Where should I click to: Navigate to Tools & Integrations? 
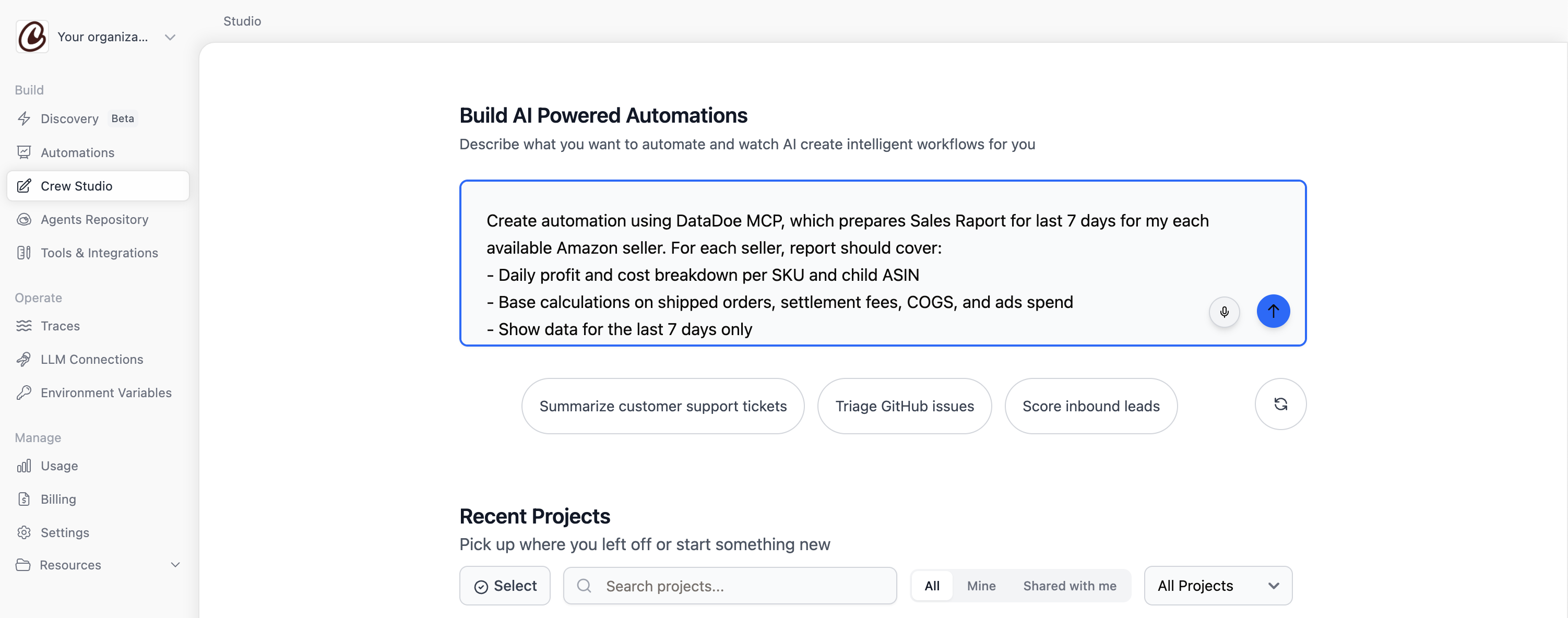pos(98,253)
